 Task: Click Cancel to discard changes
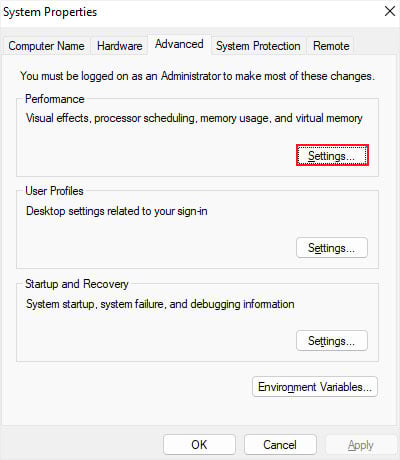pos(280,444)
